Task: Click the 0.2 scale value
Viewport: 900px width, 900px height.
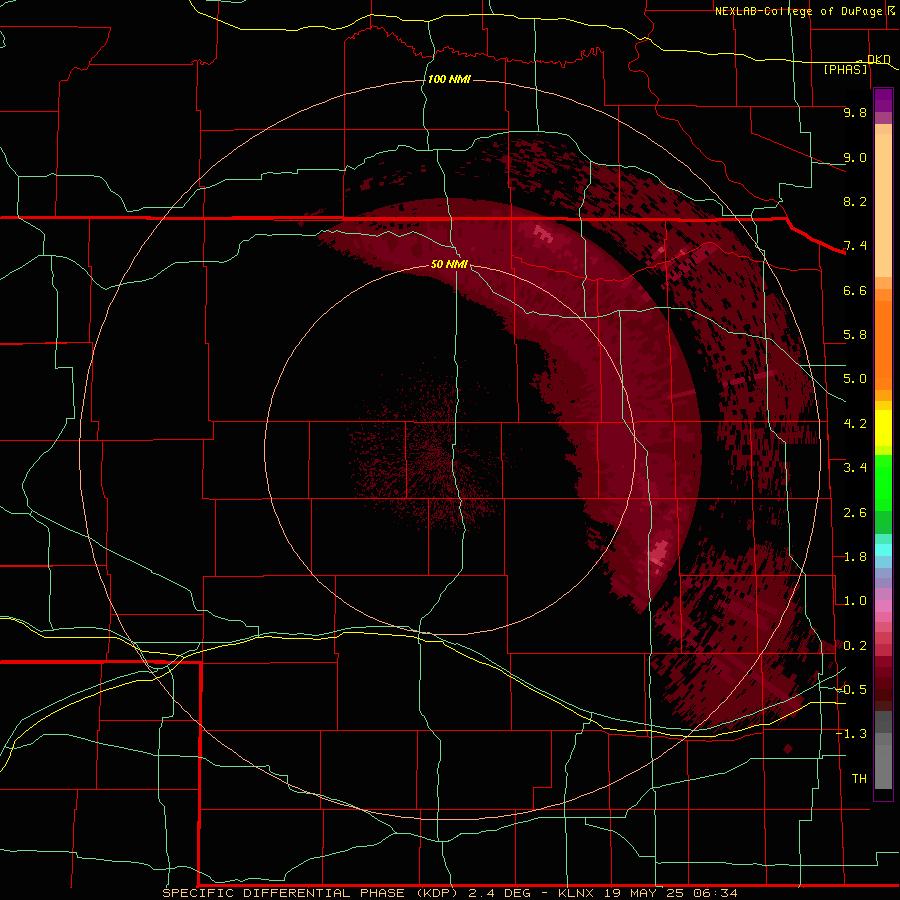Action: click(855, 646)
